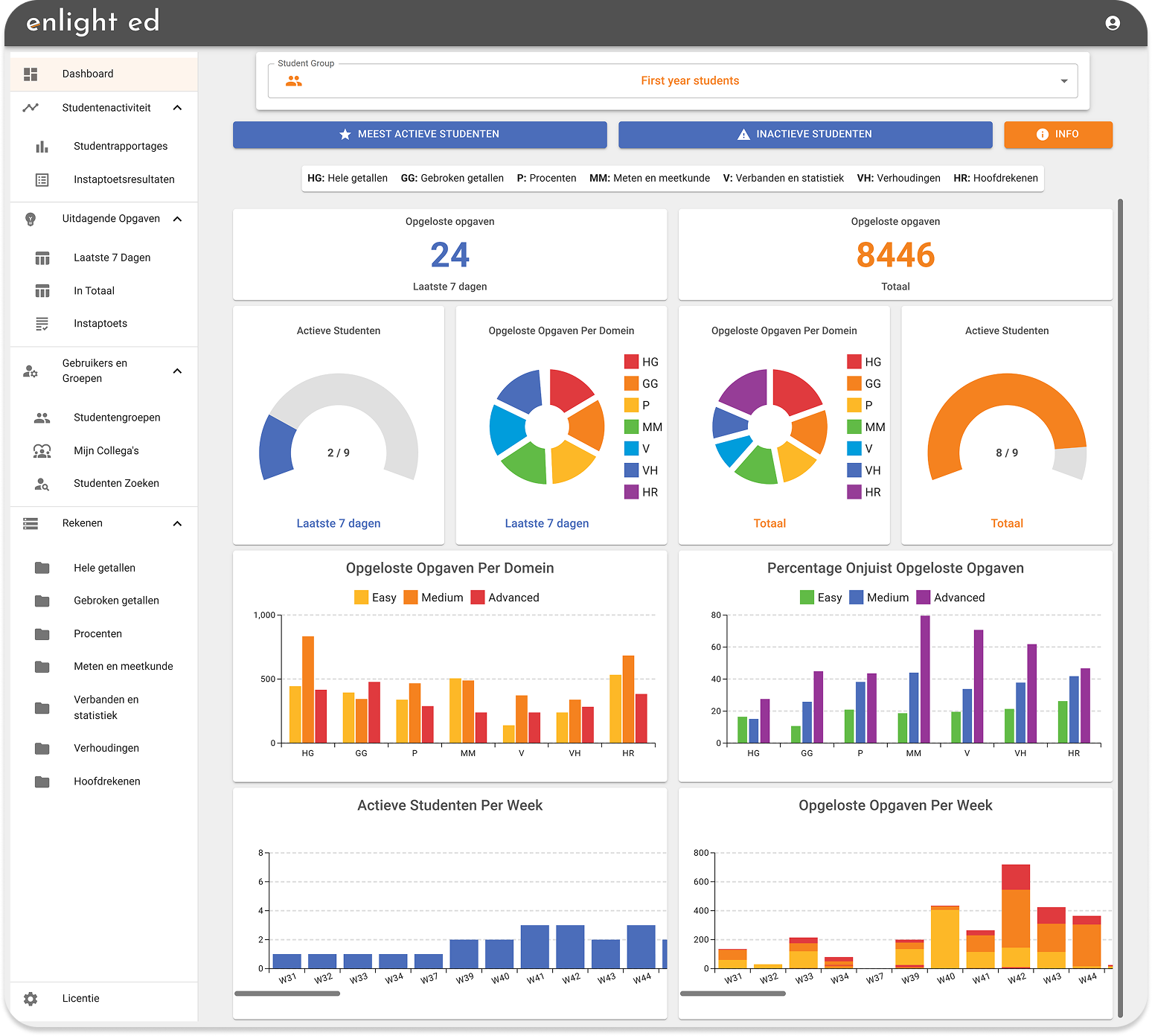Screen dimensions: 1152x1036
Task: Select the Instaptoetsresultaten list icon
Action: [x=42, y=179]
